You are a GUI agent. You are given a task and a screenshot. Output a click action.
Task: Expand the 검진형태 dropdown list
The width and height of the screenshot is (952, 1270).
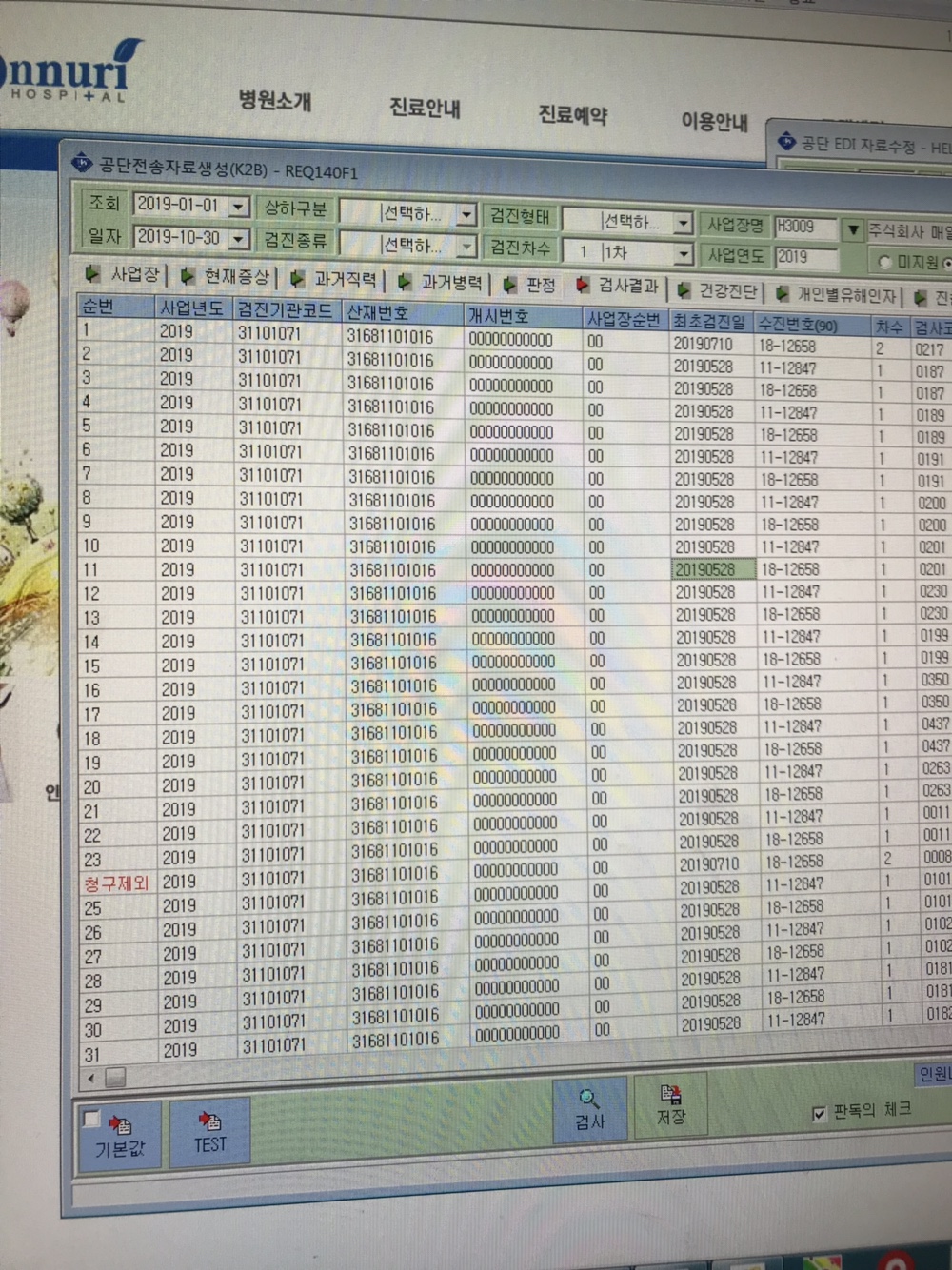(x=683, y=223)
